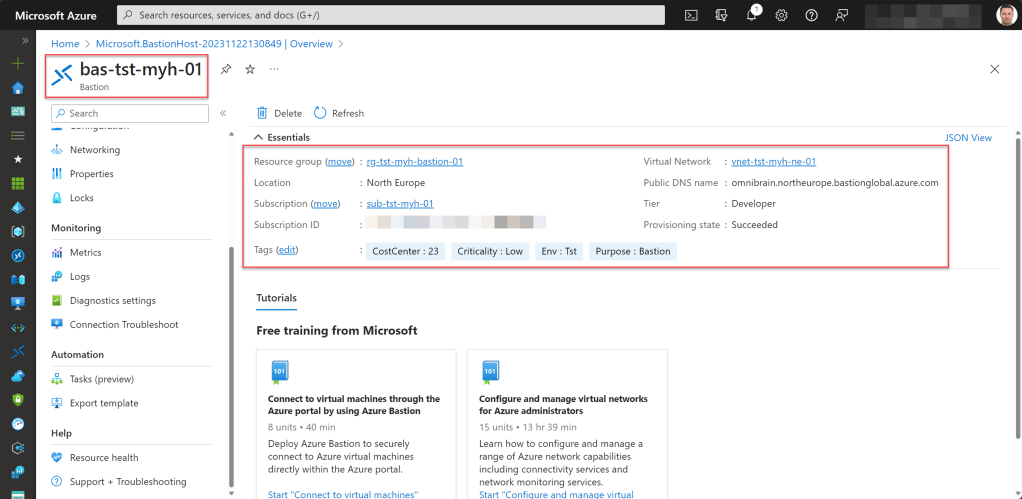
Task: Open the more options ellipsis menu
Action: click(x=274, y=69)
